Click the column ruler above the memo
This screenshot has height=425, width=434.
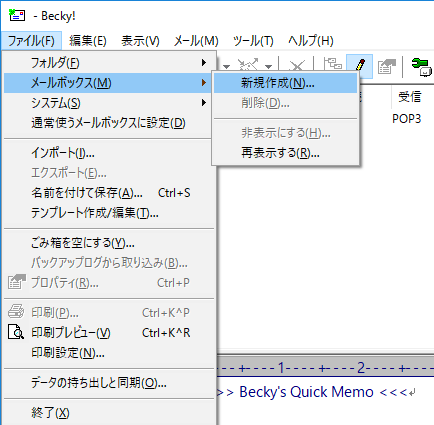325,368
